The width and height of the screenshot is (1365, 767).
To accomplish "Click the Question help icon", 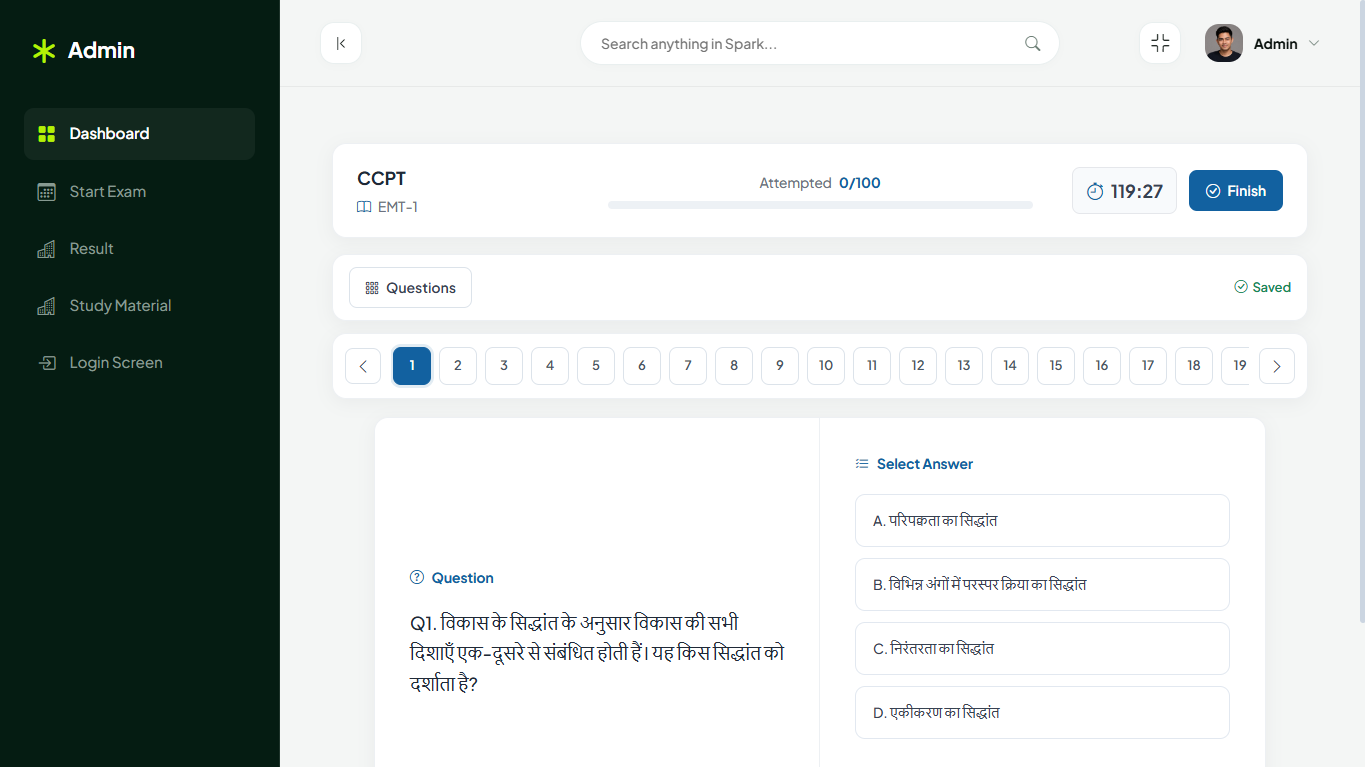I will pyautogui.click(x=417, y=577).
